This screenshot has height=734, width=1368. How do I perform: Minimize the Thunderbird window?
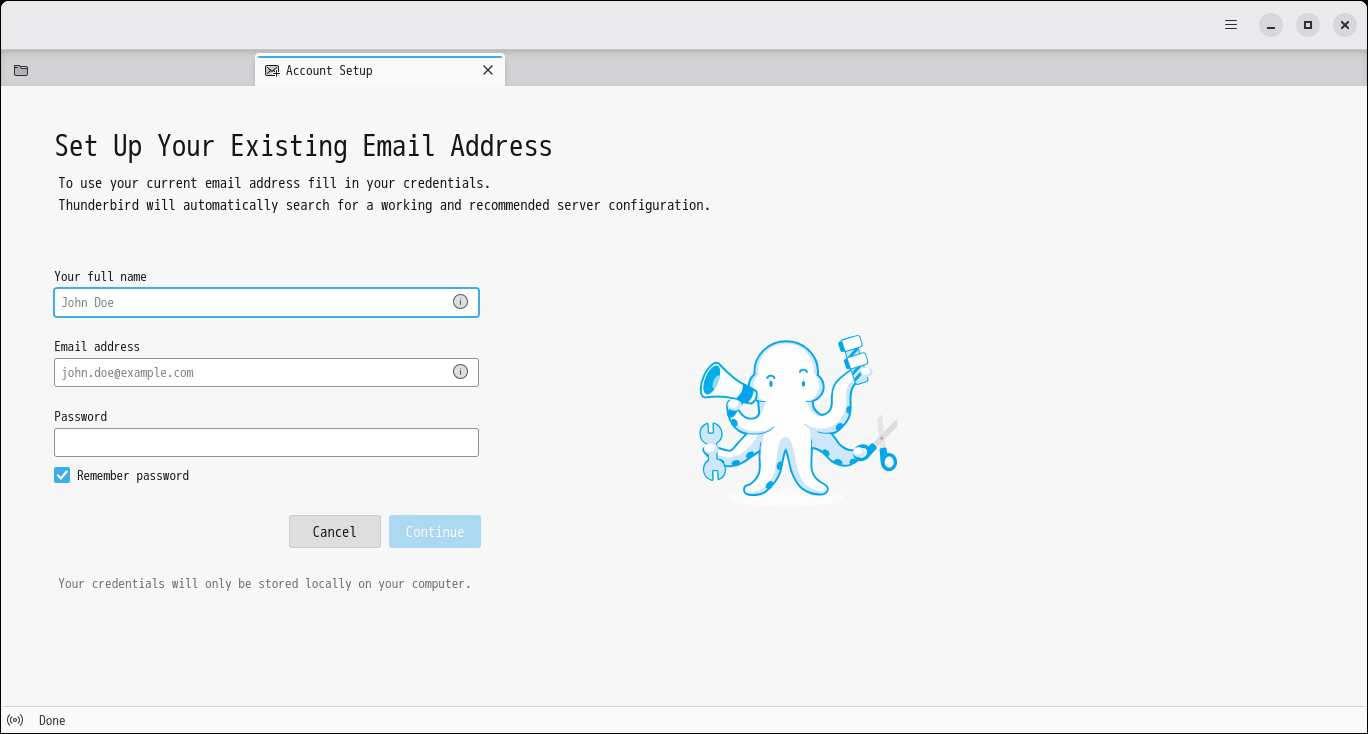point(1271,25)
